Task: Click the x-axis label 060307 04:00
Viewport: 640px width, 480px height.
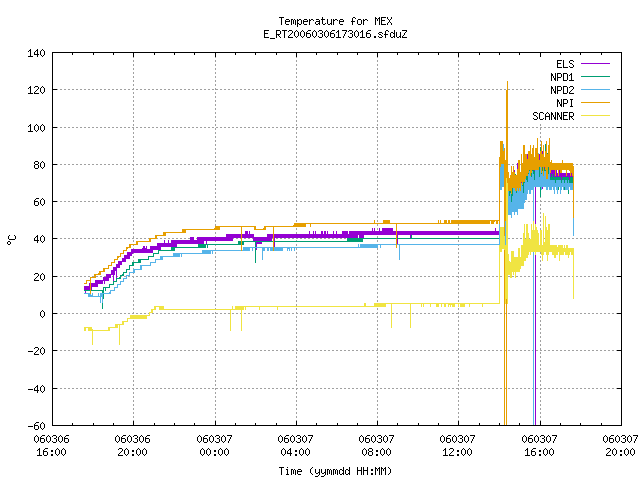Action: click(x=295, y=446)
